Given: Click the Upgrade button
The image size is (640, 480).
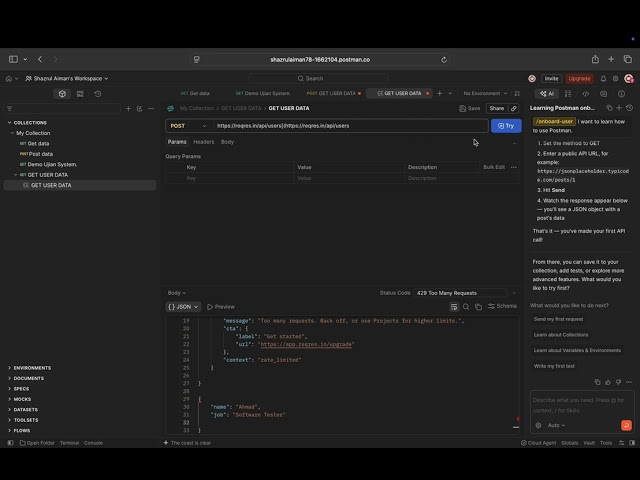Looking at the screenshot, I should click(579, 78).
